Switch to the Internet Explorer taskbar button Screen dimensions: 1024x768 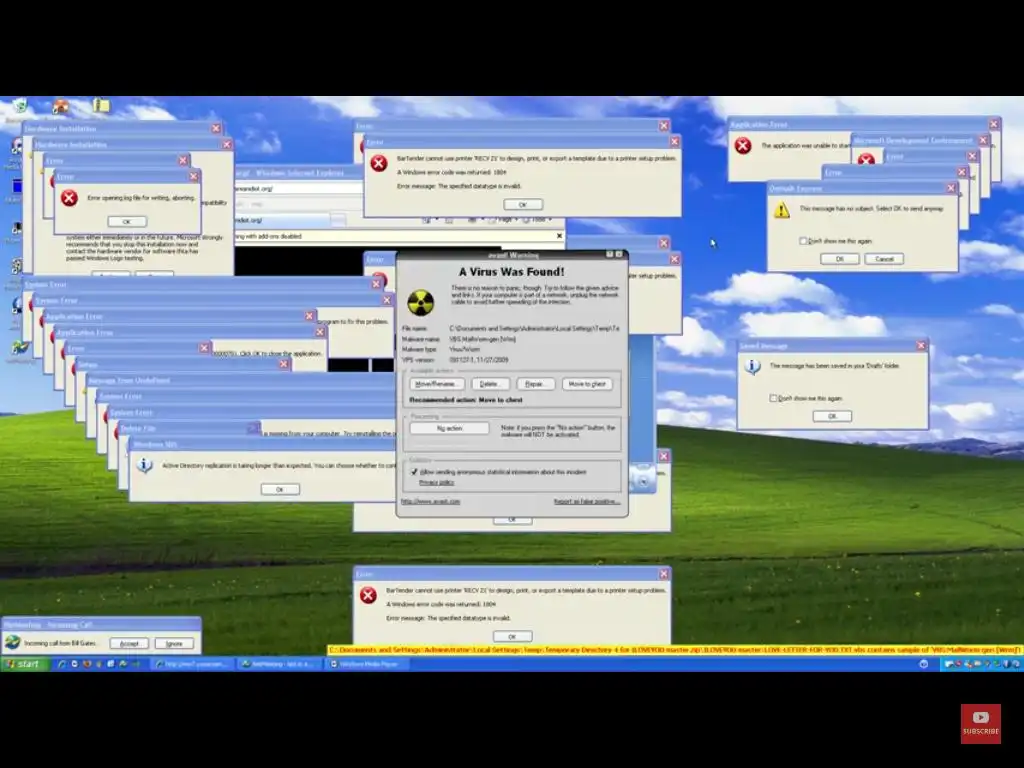tap(191, 664)
